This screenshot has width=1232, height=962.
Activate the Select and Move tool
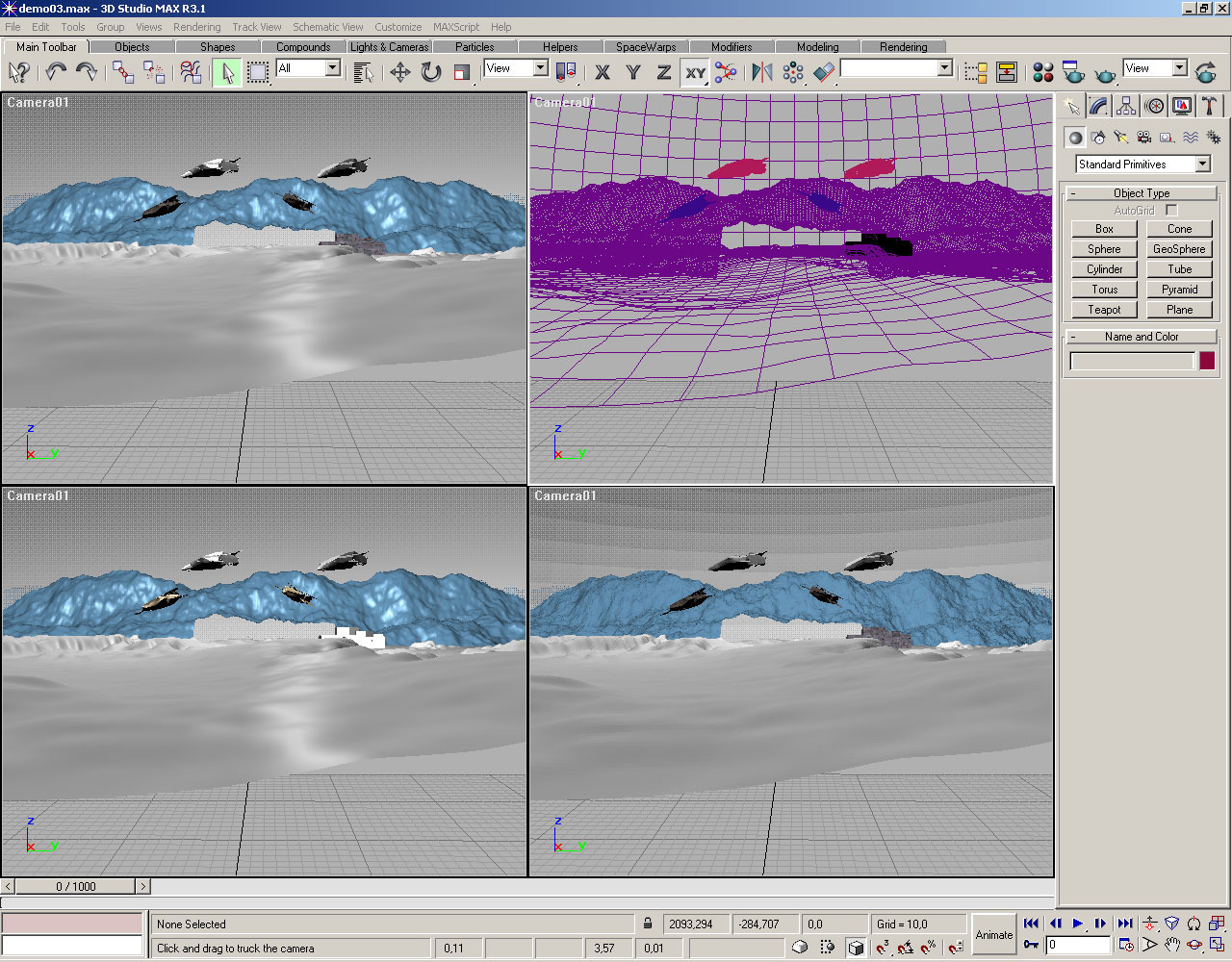point(400,72)
